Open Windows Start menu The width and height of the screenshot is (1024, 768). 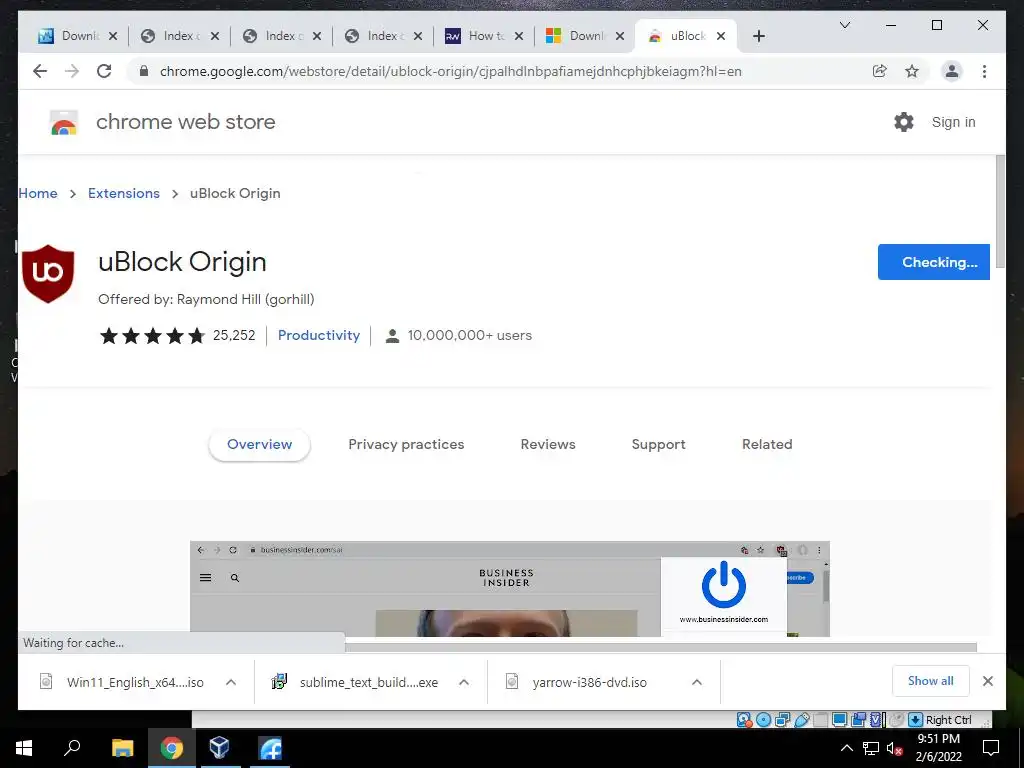point(24,748)
